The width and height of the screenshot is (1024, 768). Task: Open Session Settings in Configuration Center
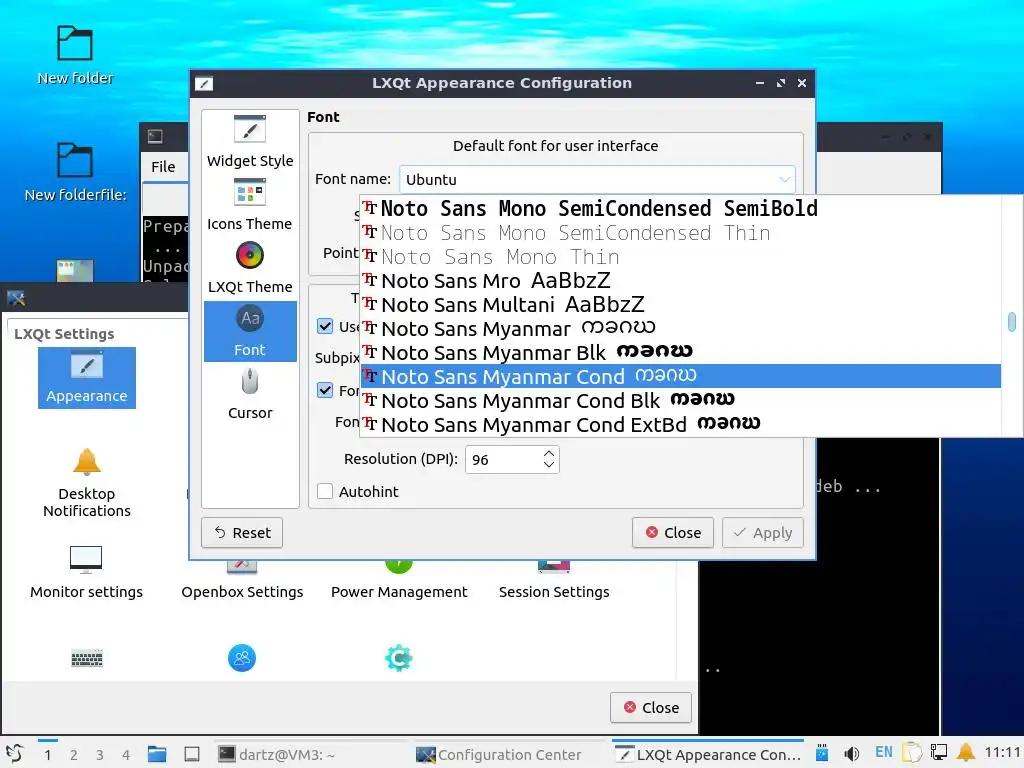pos(554,581)
